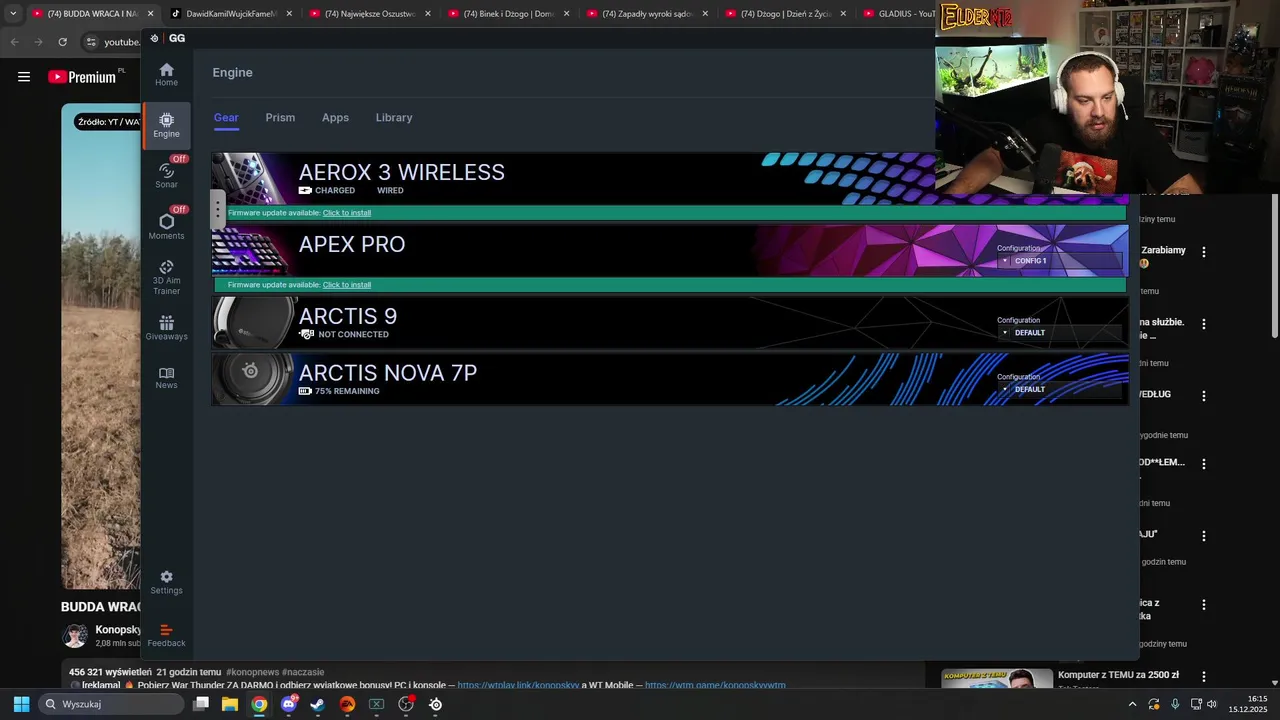Open the Arctis Nova 7P device card

pyautogui.click(x=670, y=379)
